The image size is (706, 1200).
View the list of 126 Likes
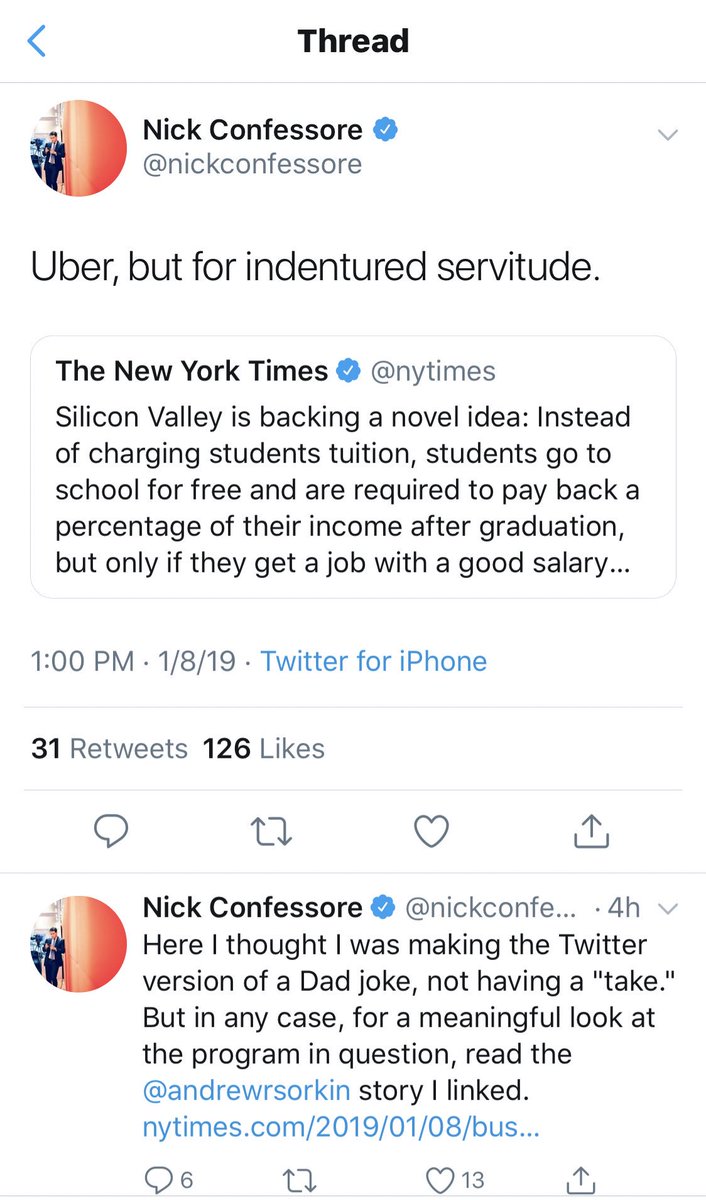pos(263,748)
